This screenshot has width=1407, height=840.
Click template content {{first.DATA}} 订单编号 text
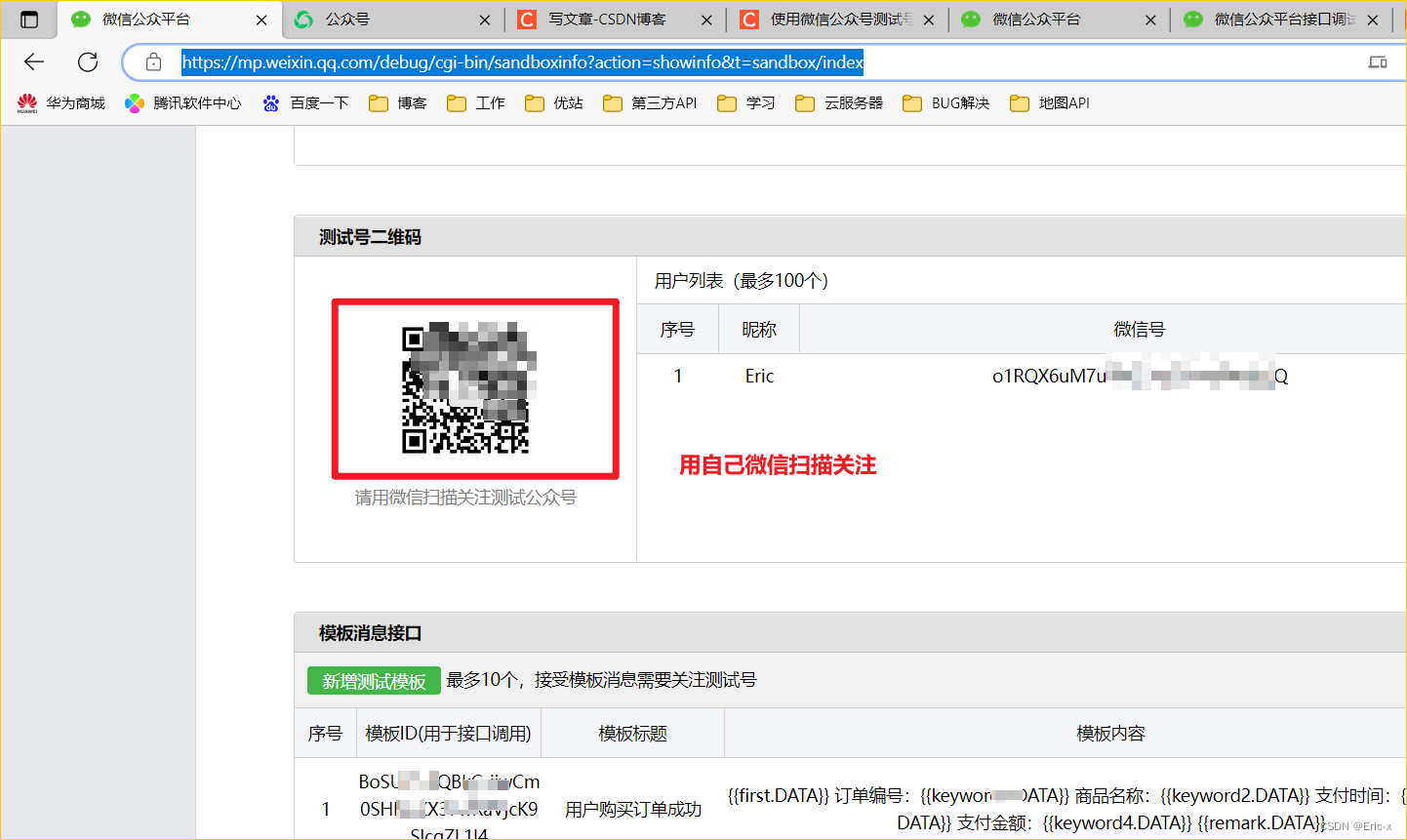tap(1066, 810)
